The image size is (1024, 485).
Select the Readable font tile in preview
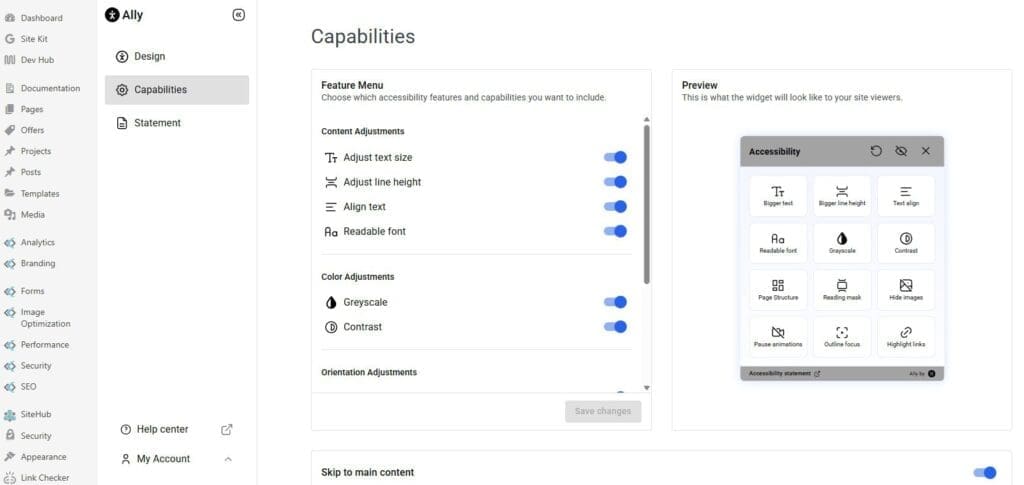tap(778, 243)
